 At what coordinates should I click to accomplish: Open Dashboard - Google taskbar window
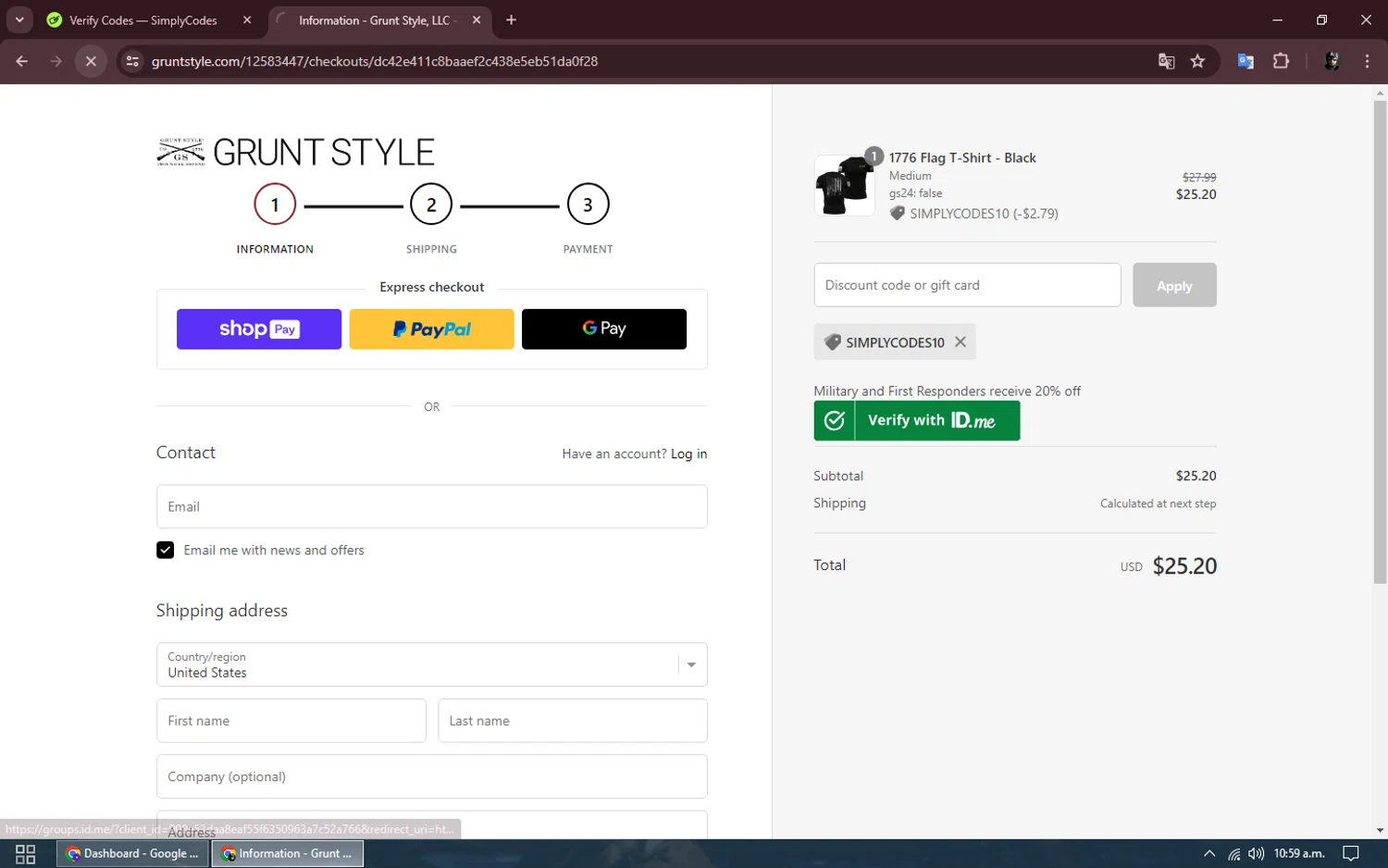[133, 853]
